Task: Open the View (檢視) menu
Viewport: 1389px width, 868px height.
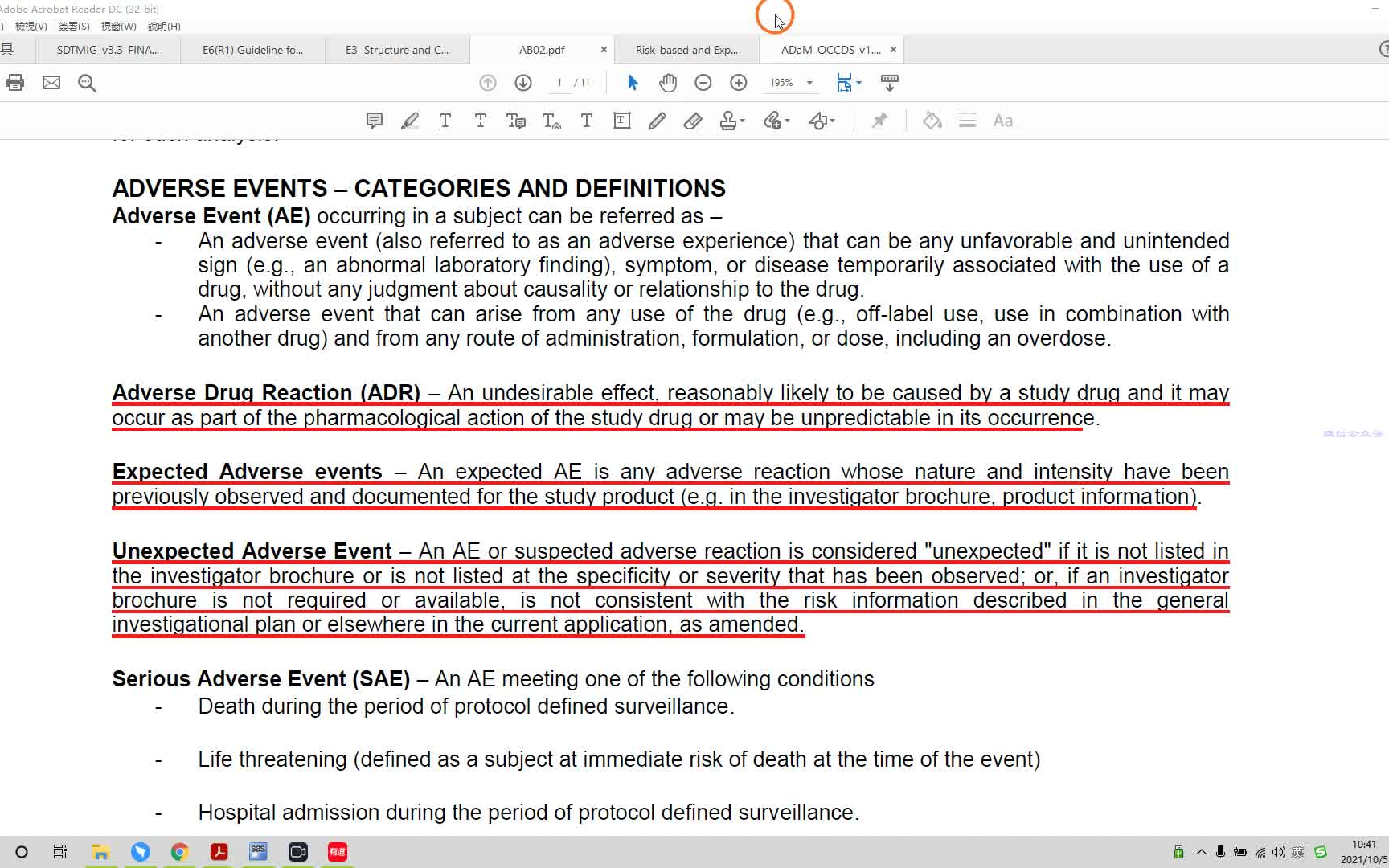Action: [x=31, y=26]
